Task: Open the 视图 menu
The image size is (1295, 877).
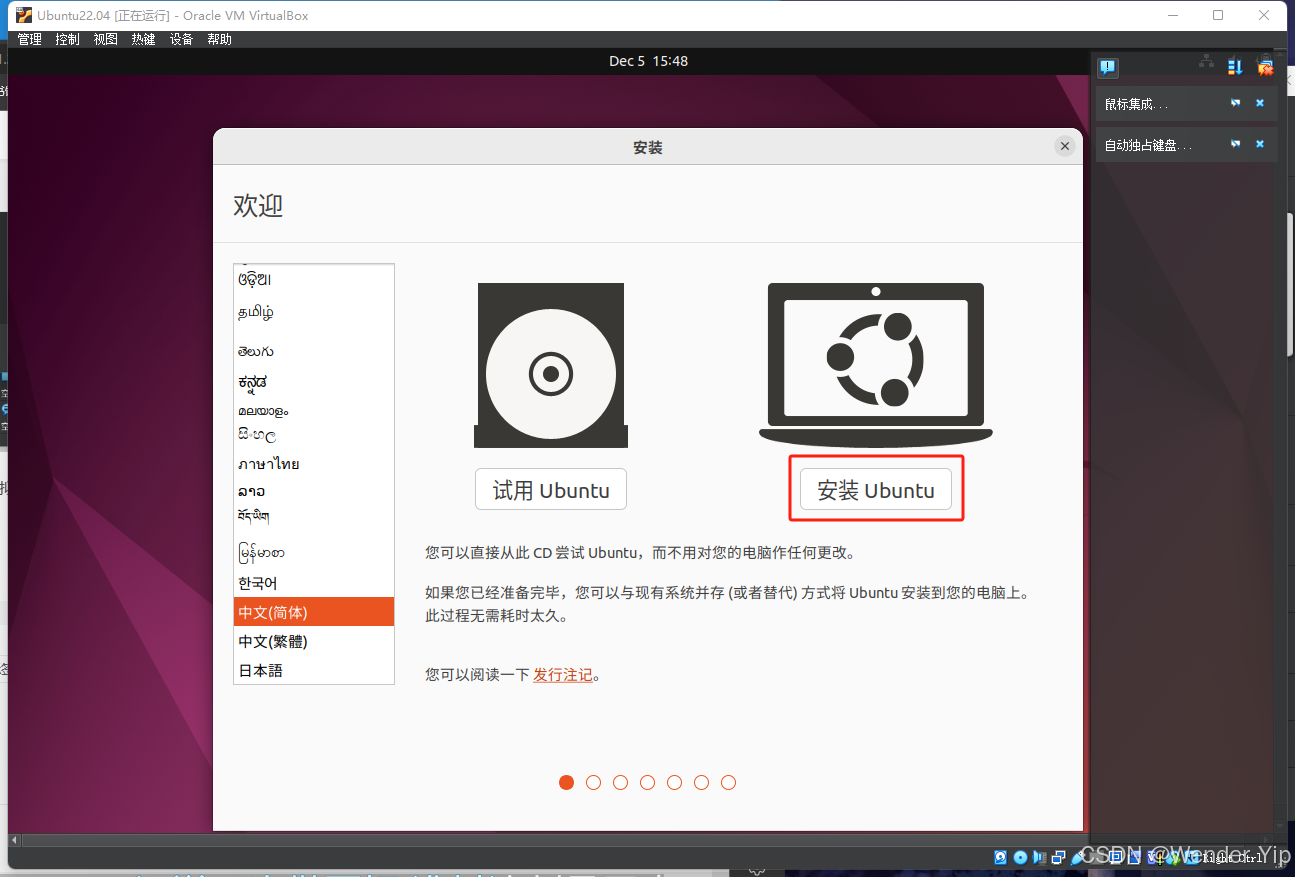Action: 106,39
